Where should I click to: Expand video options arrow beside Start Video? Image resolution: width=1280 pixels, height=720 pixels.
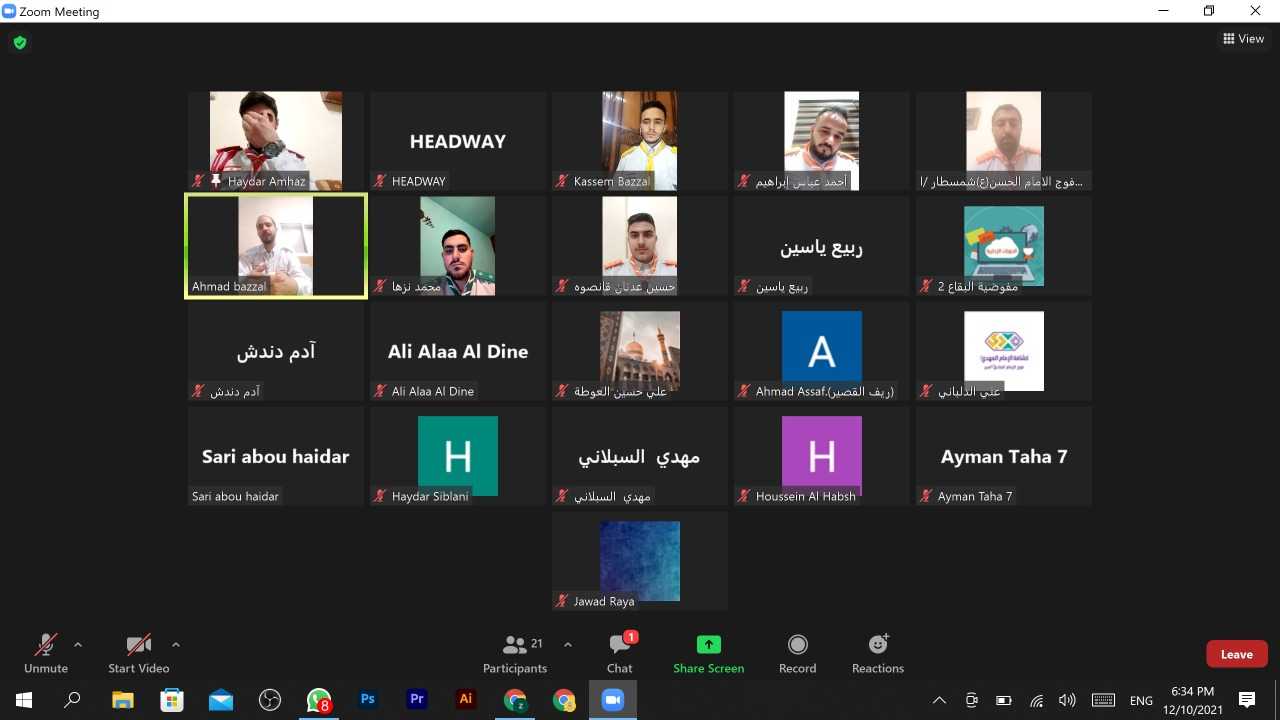click(x=176, y=644)
